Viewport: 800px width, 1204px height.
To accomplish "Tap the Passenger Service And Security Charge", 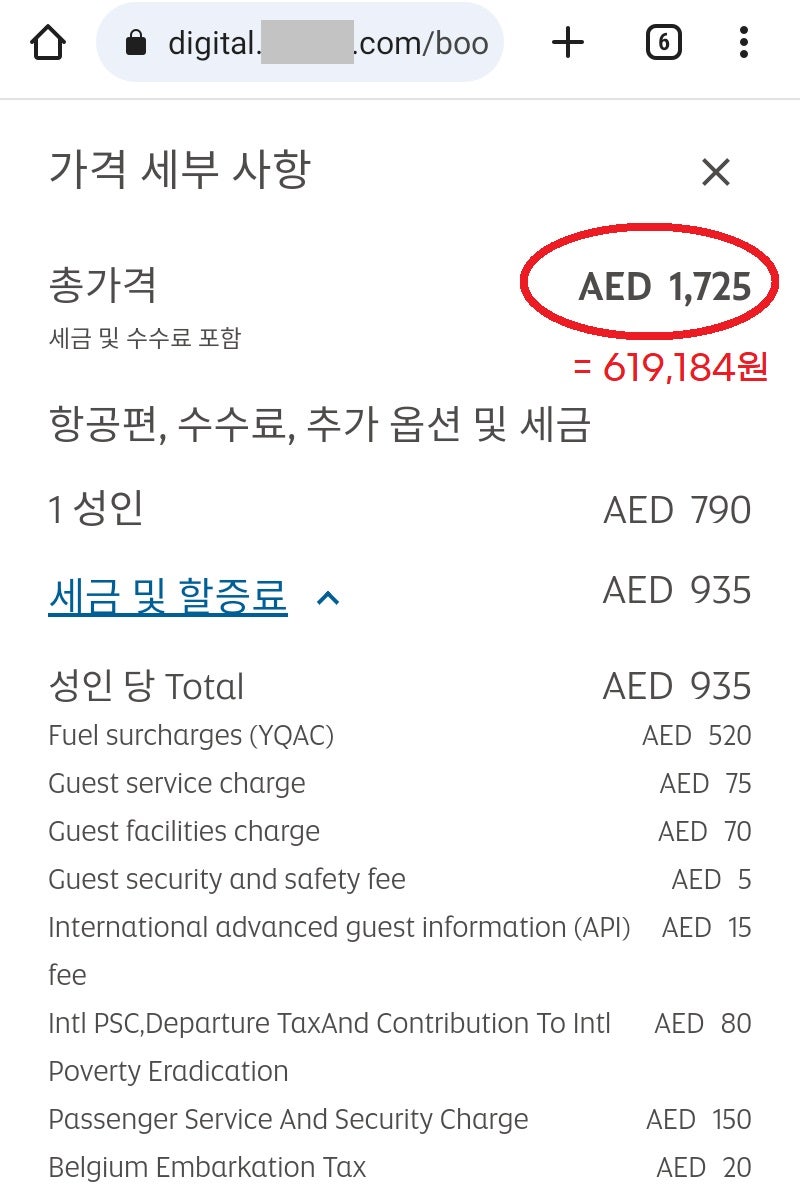I will click(x=288, y=1120).
